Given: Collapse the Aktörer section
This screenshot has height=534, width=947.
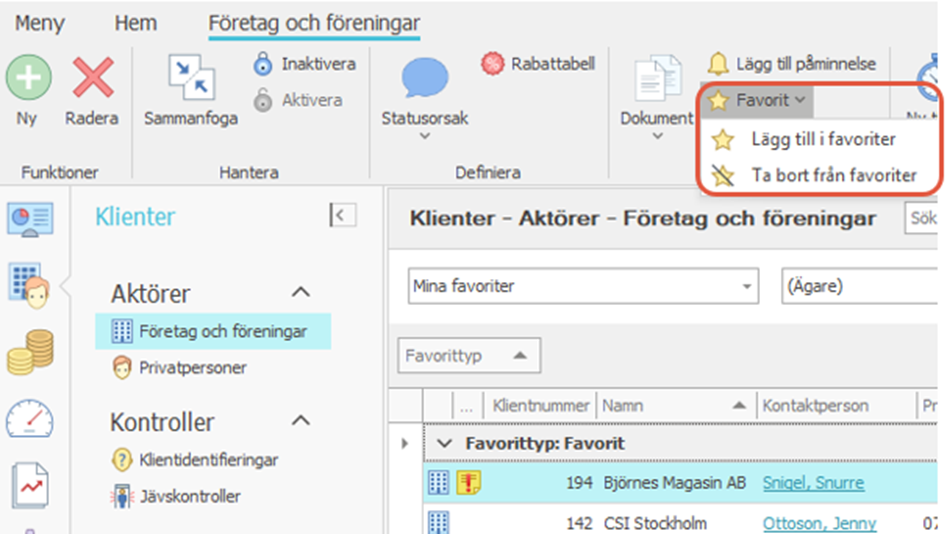Looking at the screenshot, I should [x=300, y=293].
